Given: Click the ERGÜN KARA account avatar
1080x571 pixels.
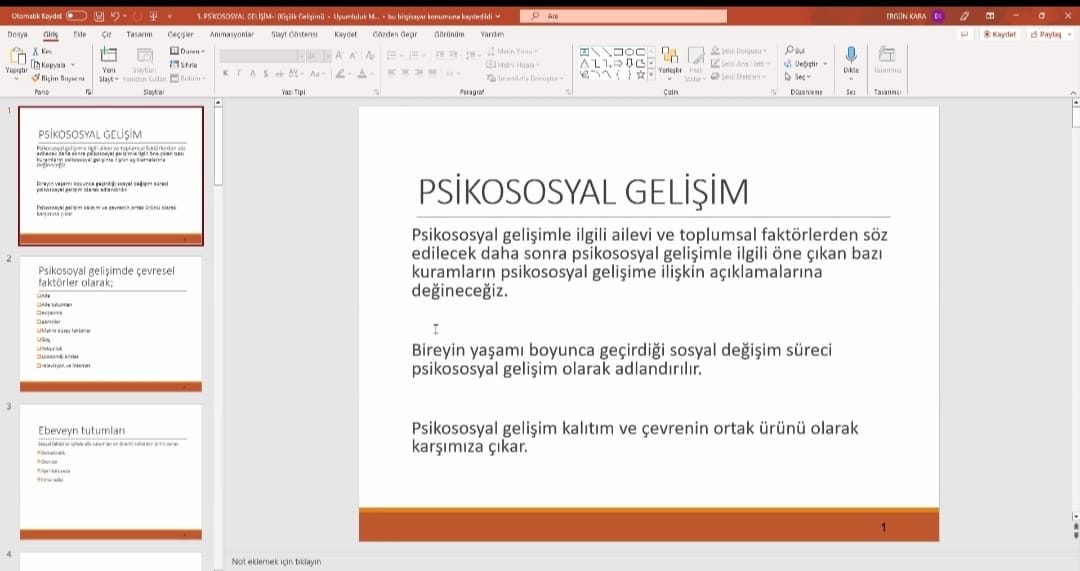Looking at the screenshot, I should [938, 15].
